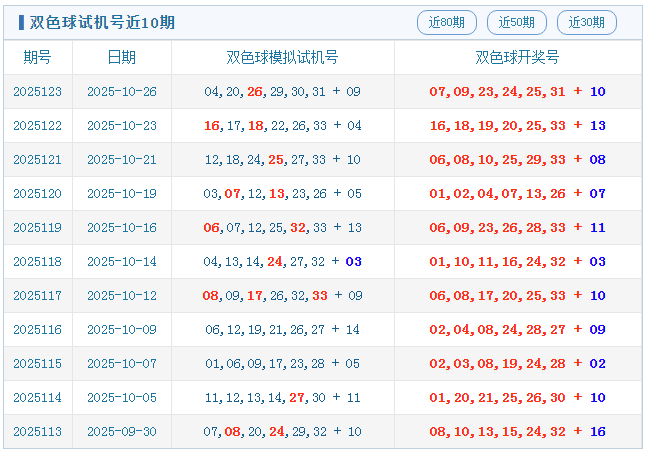Viewport: 649px width, 458px height.
Task: Click the 双色球开奖号 column header
Action: coord(517,57)
